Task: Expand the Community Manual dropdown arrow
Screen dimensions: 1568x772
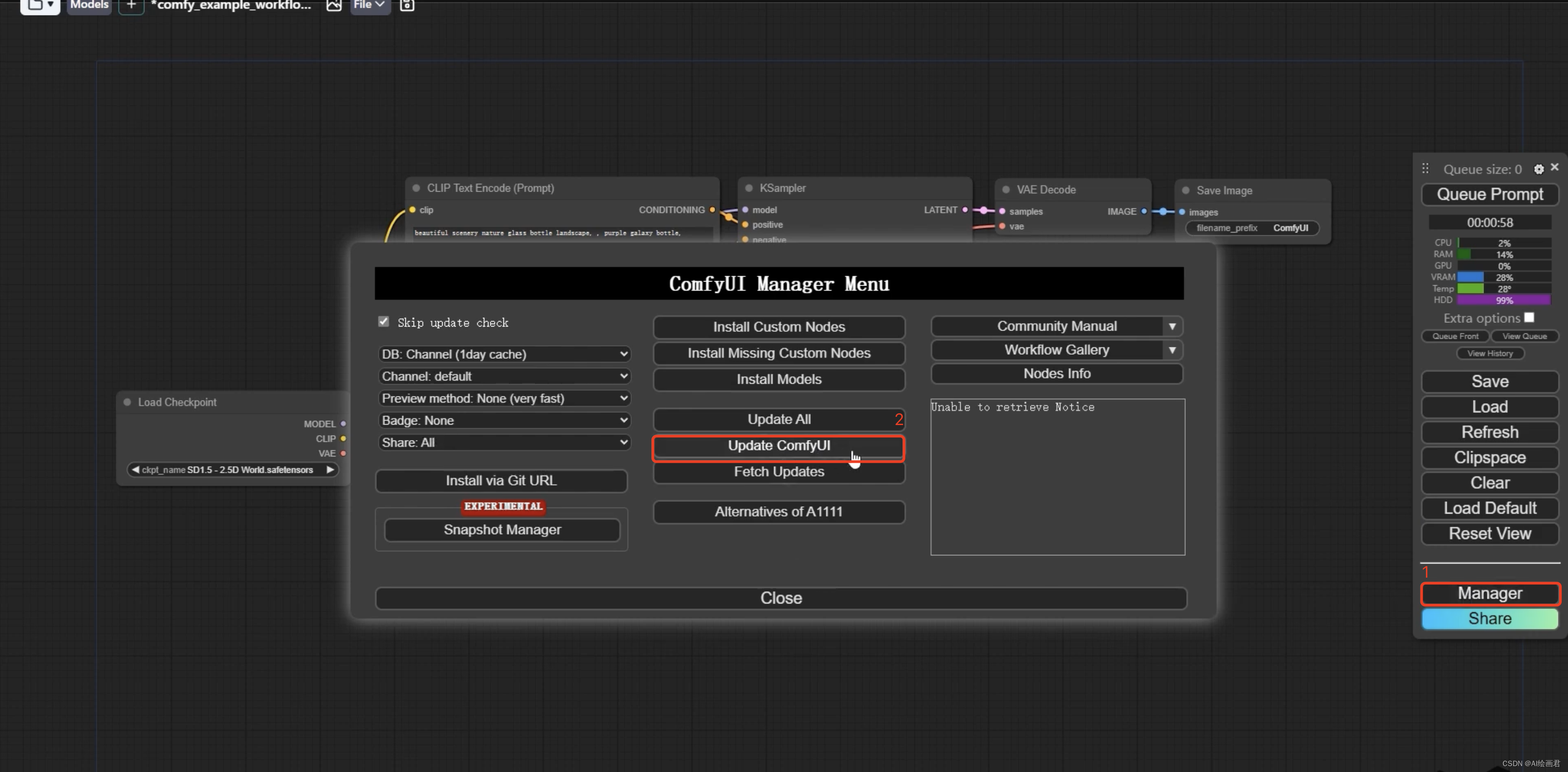Action: coord(1172,327)
